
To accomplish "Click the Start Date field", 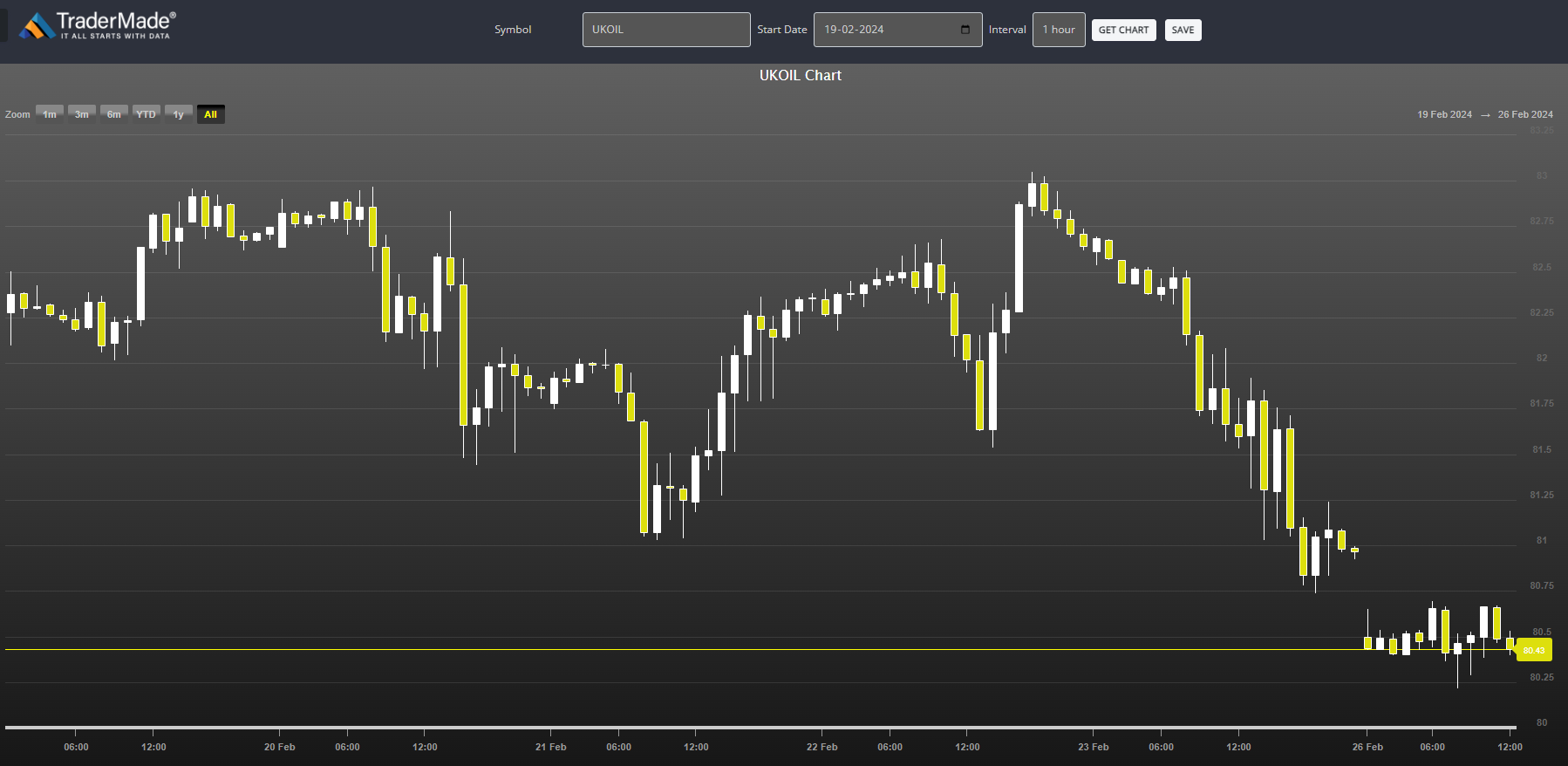I will 897,30.
